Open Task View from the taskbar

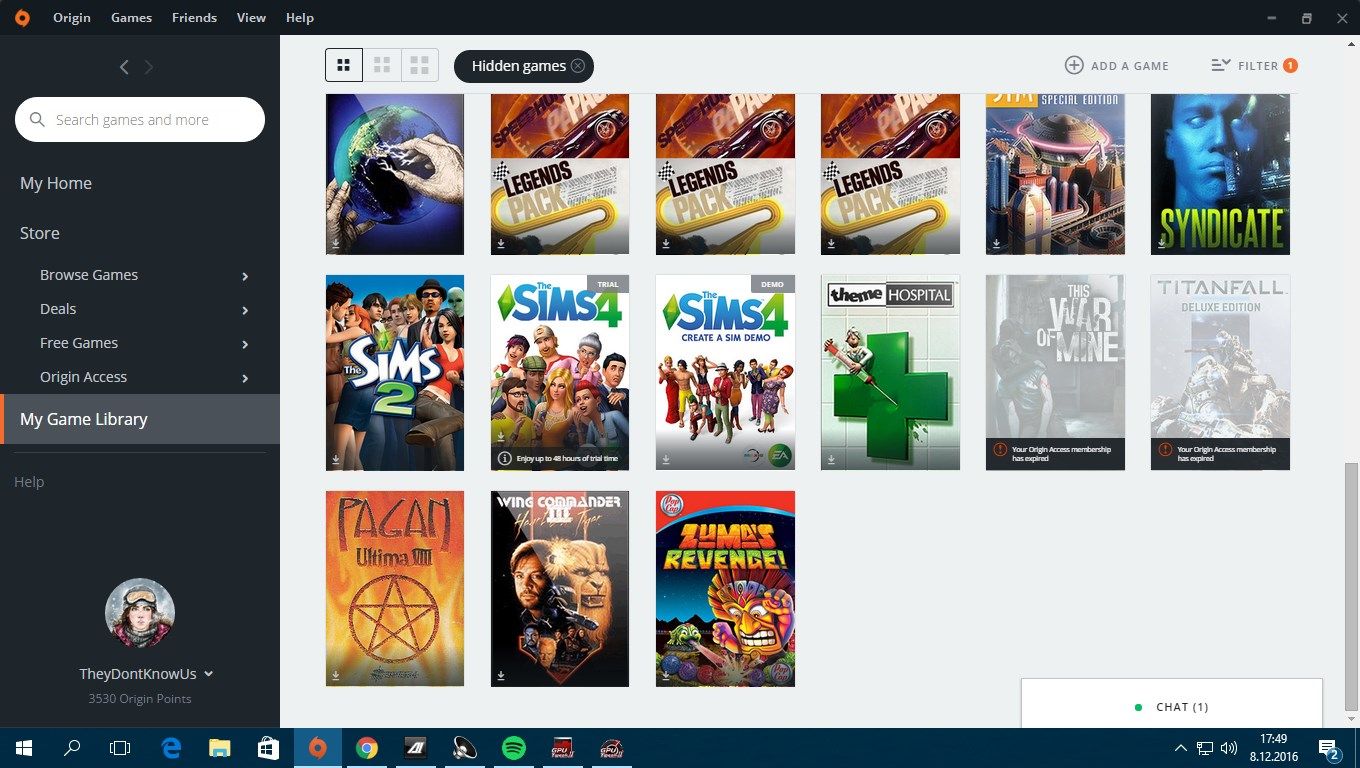coord(120,748)
